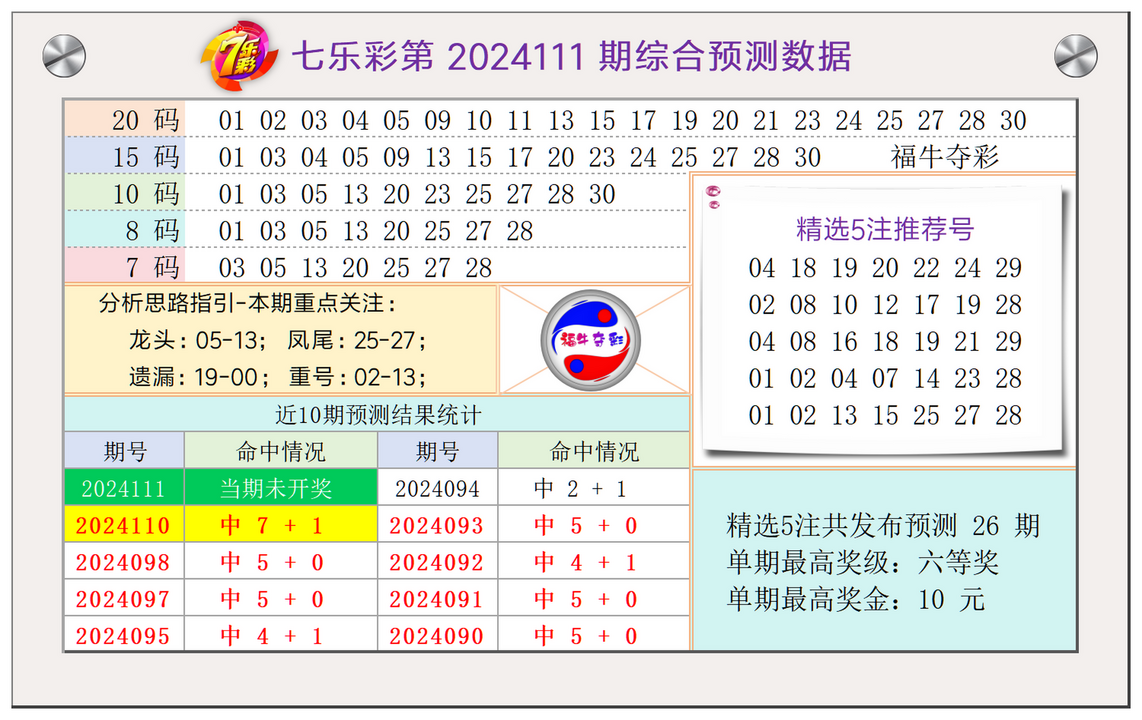The height and width of the screenshot is (720, 1142).
Task: Click the 2024092 period cell
Action: 438,562
